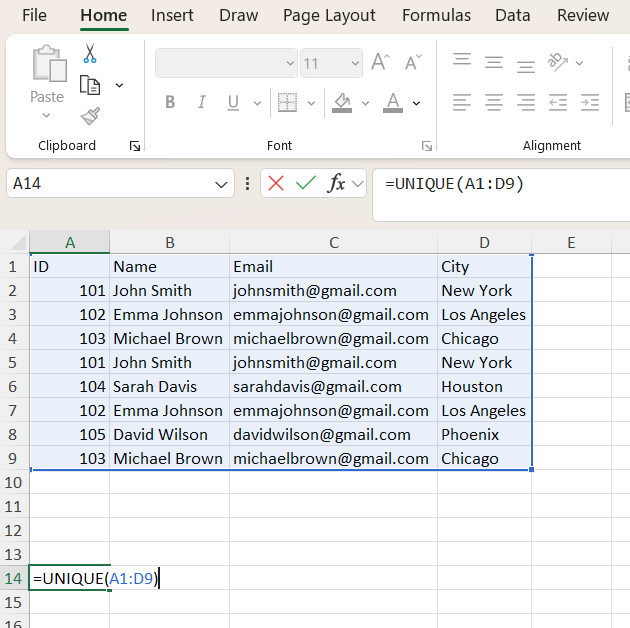This screenshot has width=630, height=628.
Task: Open the font size dropdown
Action: click(355, 63)
